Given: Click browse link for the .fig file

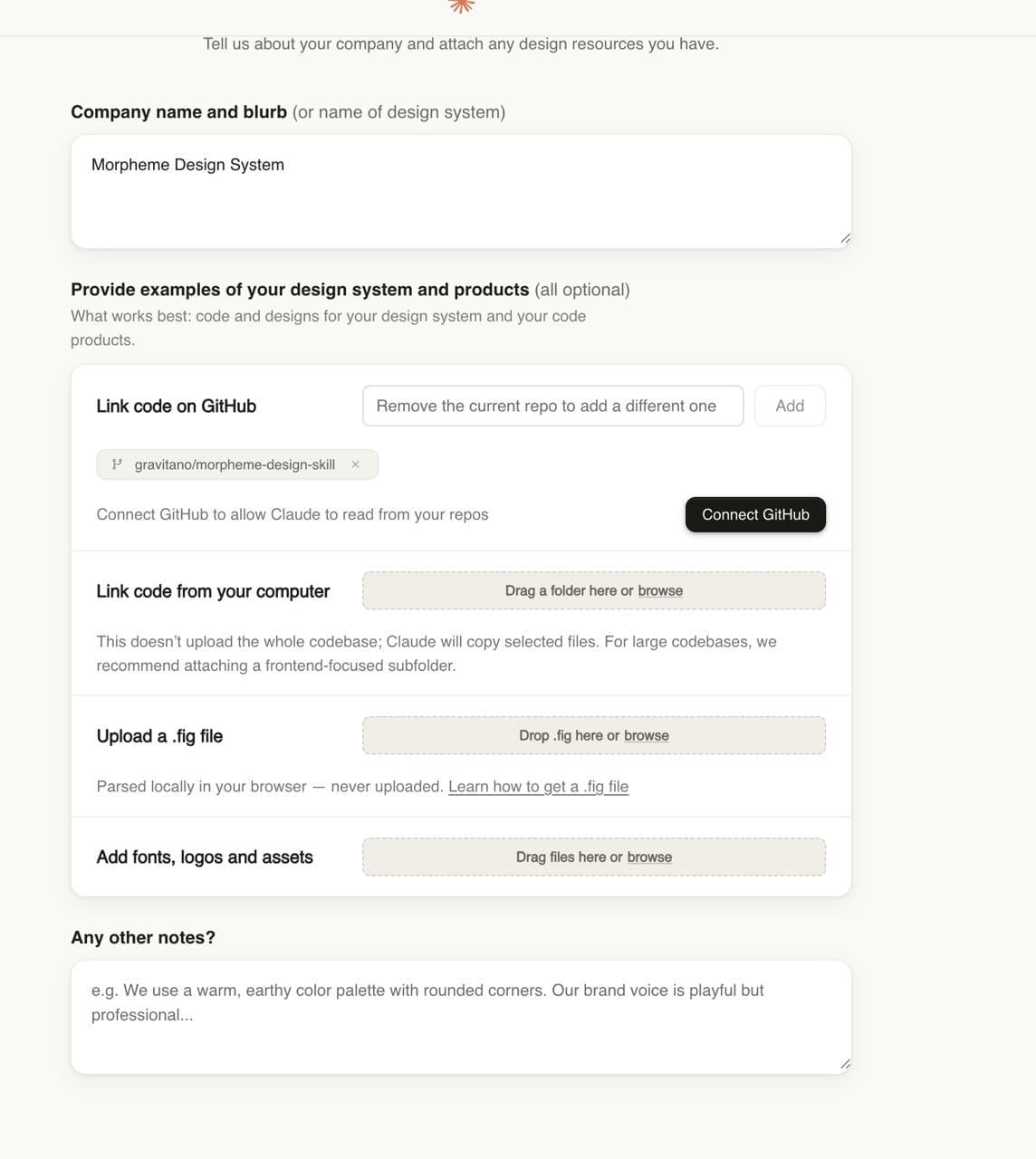Looking at the screenshot, I should point(647,735).
